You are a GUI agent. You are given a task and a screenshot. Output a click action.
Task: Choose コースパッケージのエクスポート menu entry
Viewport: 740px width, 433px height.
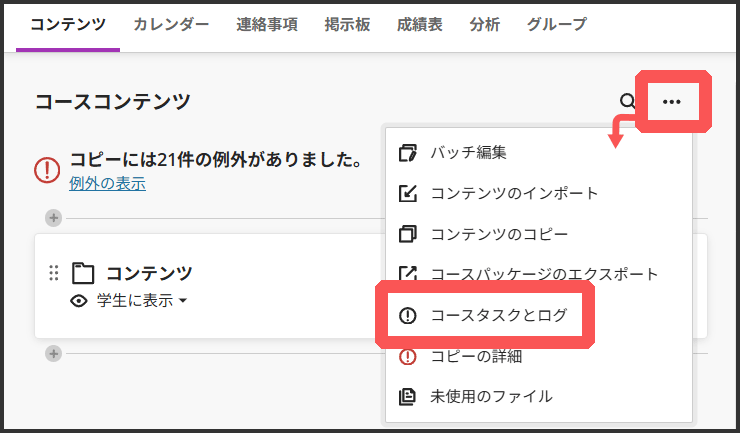[544, 274]
